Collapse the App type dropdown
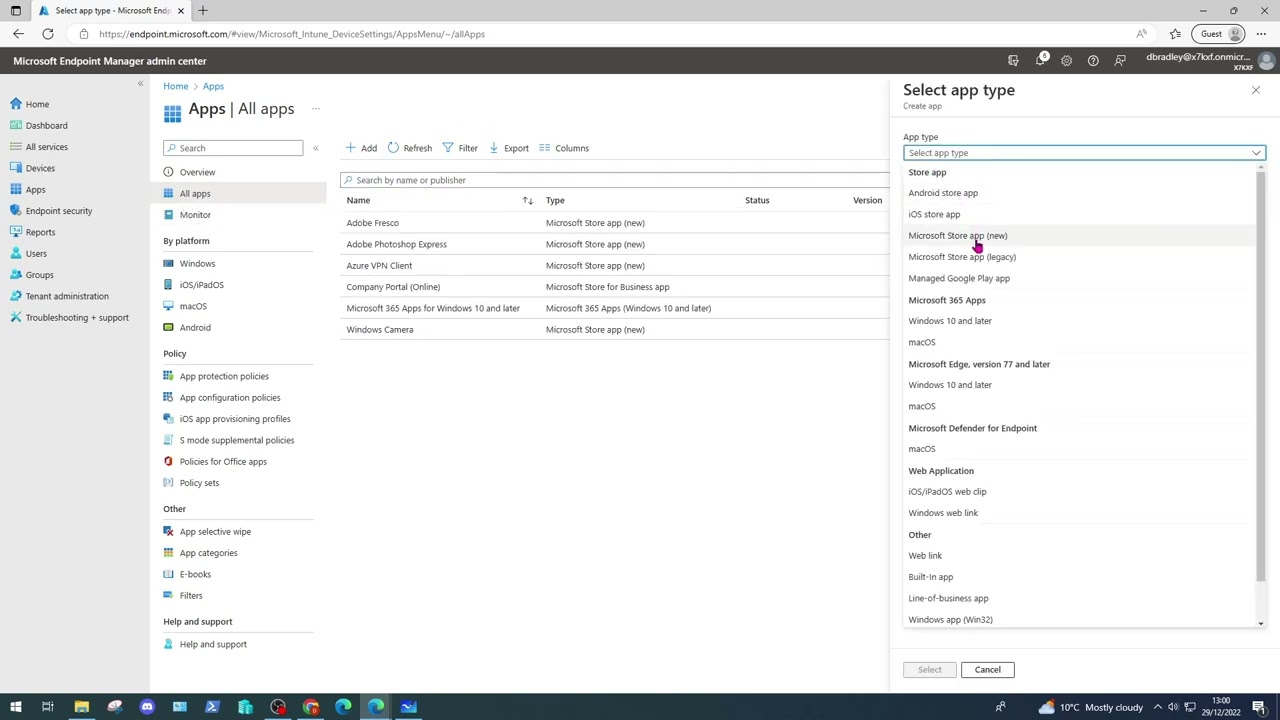The height and width of the screenshot is (720, 1280). click(1256, 153)
